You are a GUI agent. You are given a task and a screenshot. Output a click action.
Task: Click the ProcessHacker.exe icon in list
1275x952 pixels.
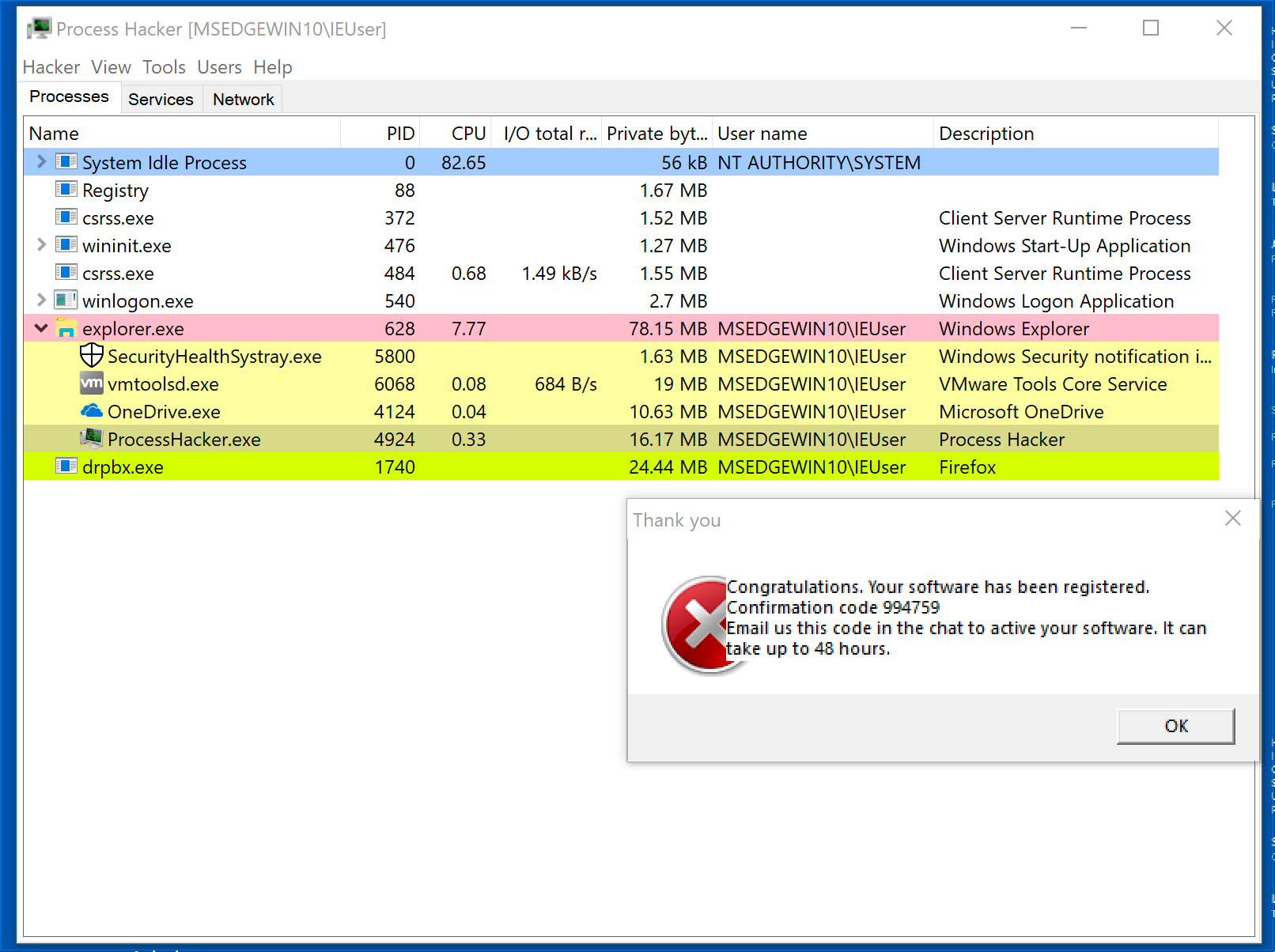92,438
